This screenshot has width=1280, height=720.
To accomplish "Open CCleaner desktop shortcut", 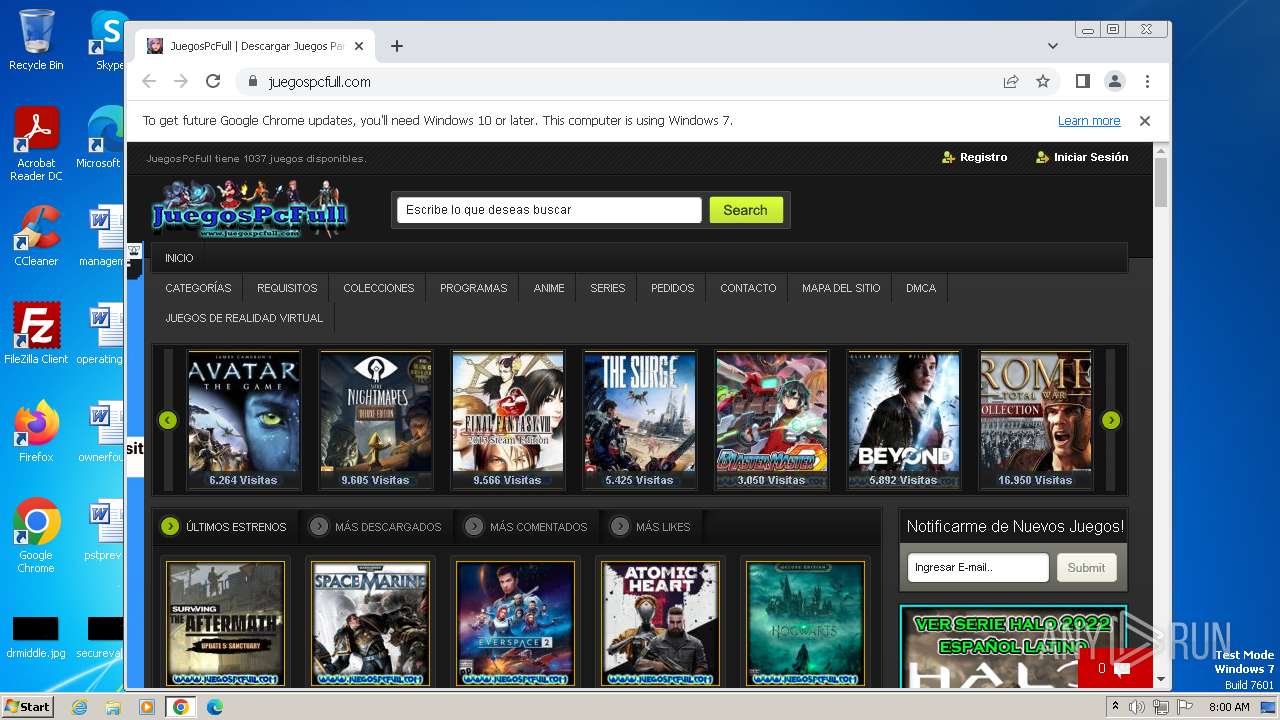I will 36,236.
